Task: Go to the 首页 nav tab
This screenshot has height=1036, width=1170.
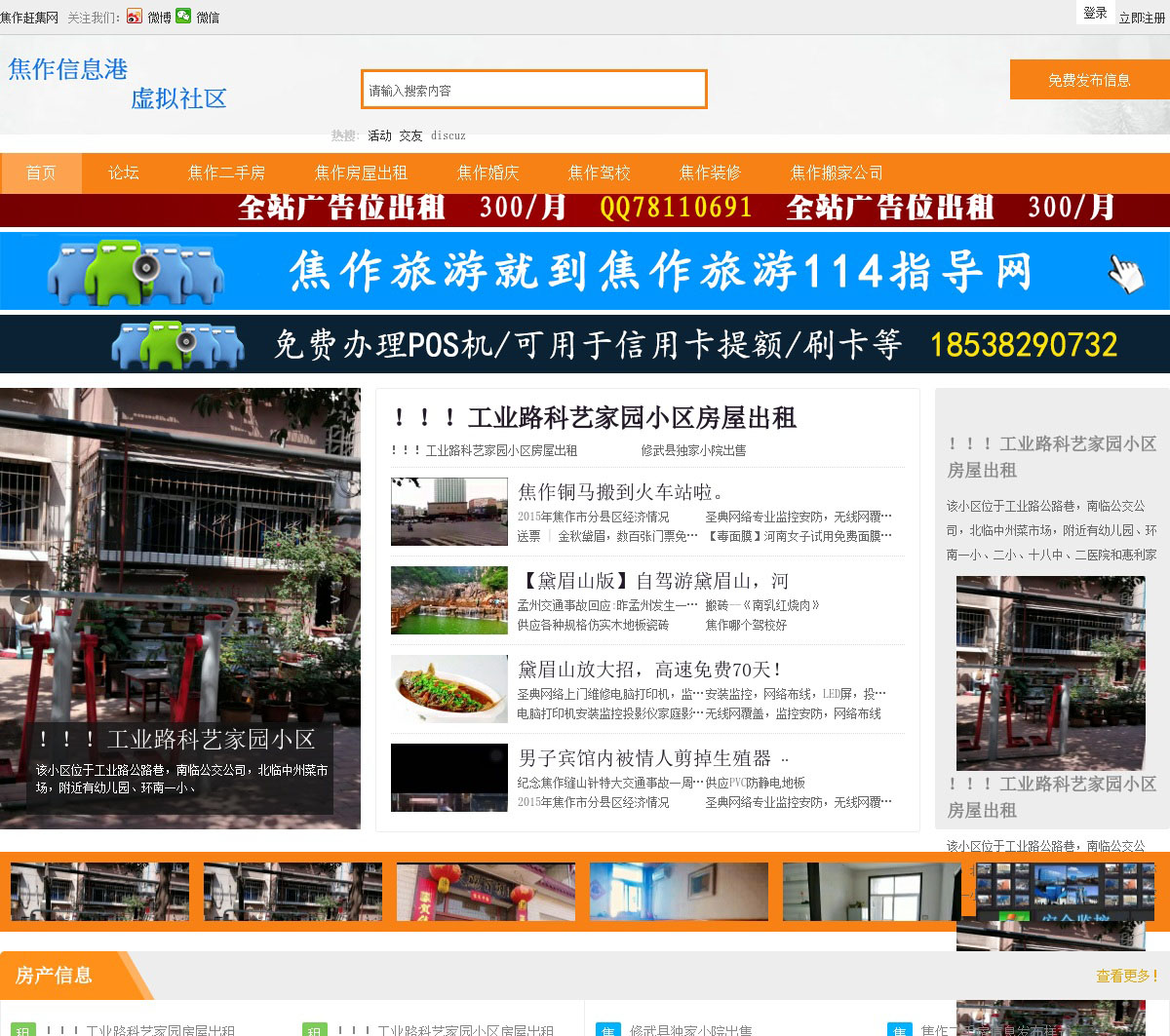Action: click(41, 173)
